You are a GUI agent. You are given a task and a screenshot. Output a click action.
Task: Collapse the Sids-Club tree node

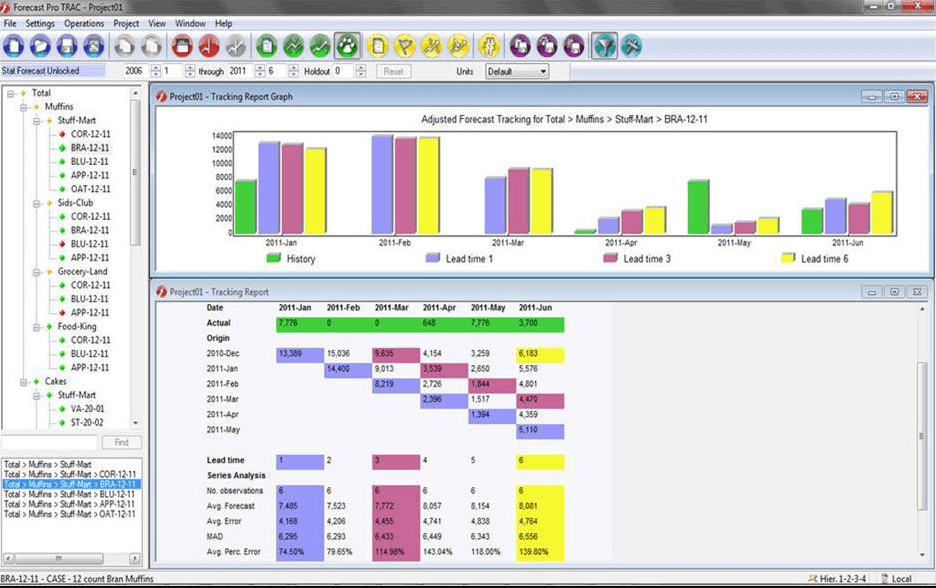pyautogui.click(x=35, y=203)
